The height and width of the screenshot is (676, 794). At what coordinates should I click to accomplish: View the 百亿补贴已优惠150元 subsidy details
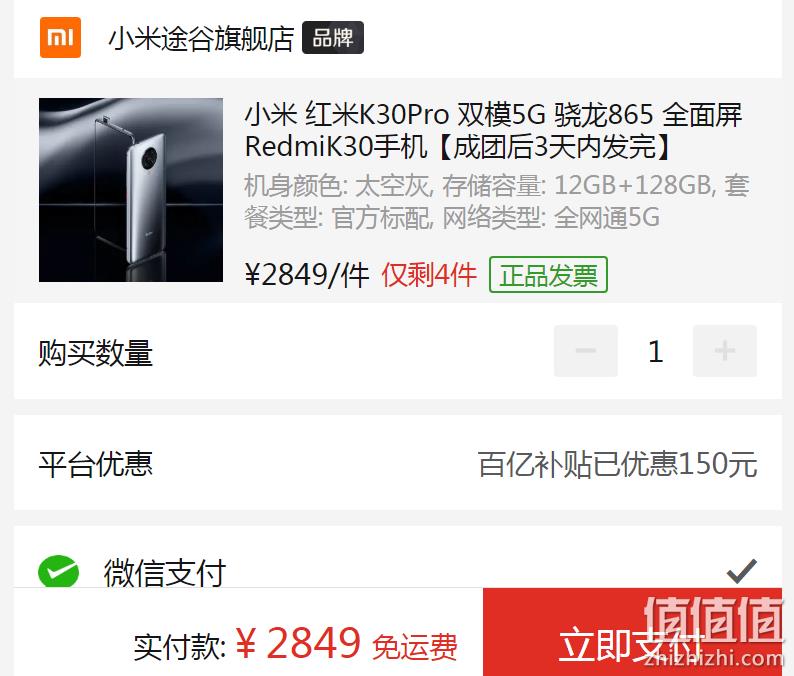tap(617, 464)
